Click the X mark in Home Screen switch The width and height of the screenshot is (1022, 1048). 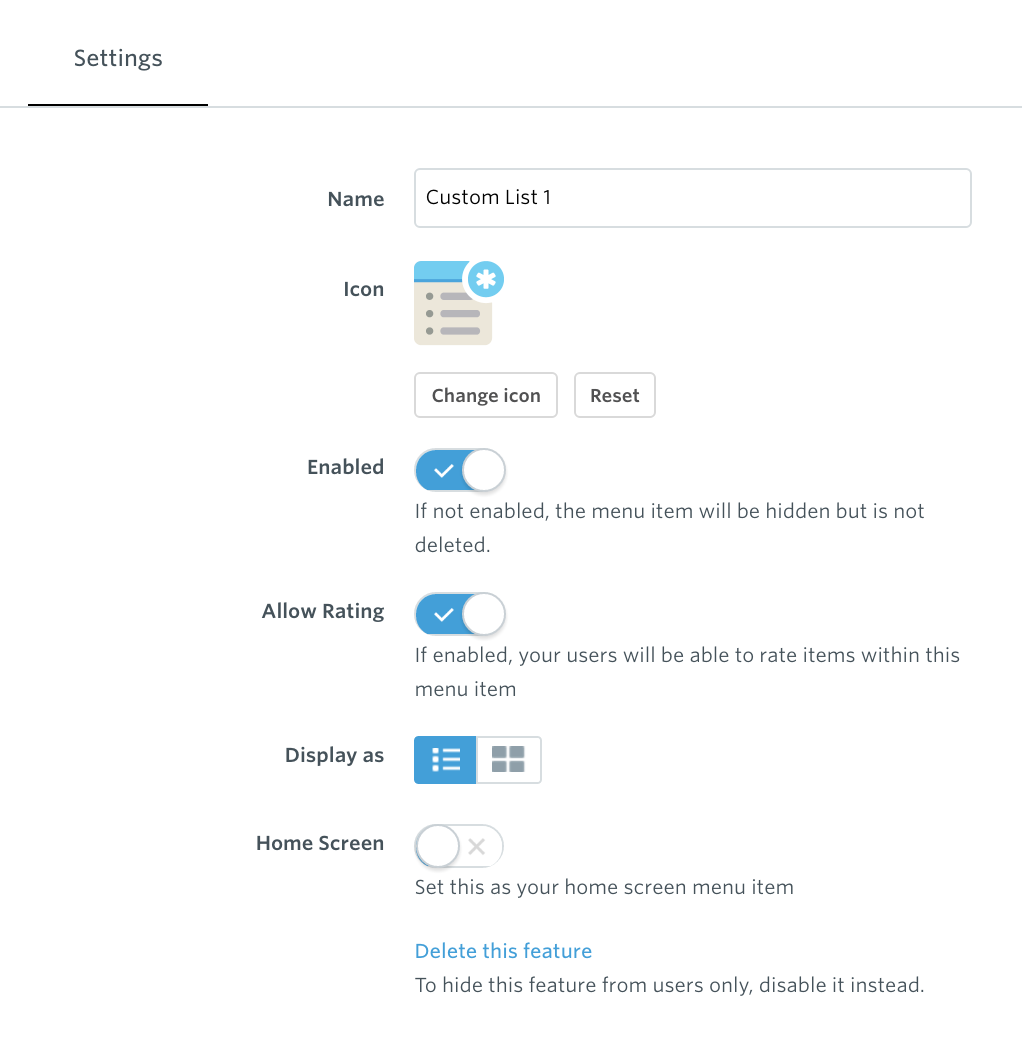(x=477, y=847)
